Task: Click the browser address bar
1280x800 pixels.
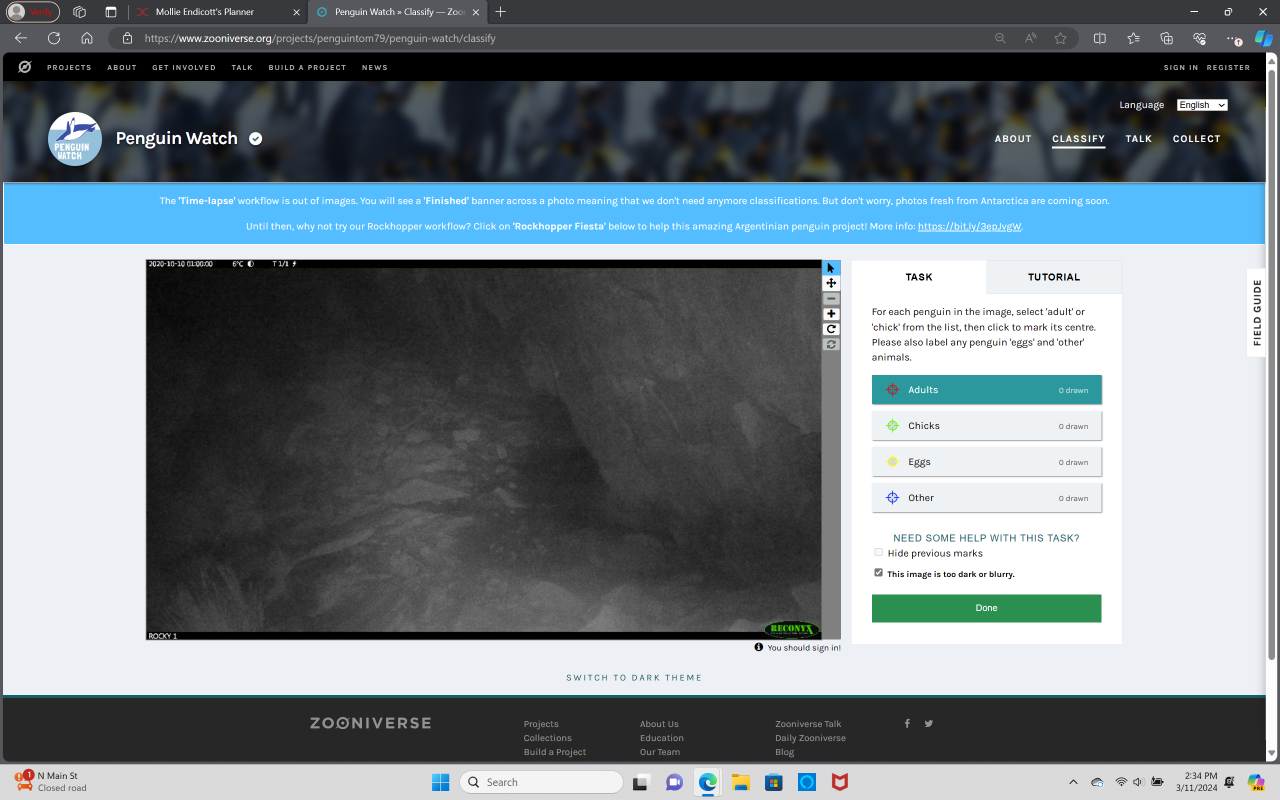Action: [x=560, y=38]
